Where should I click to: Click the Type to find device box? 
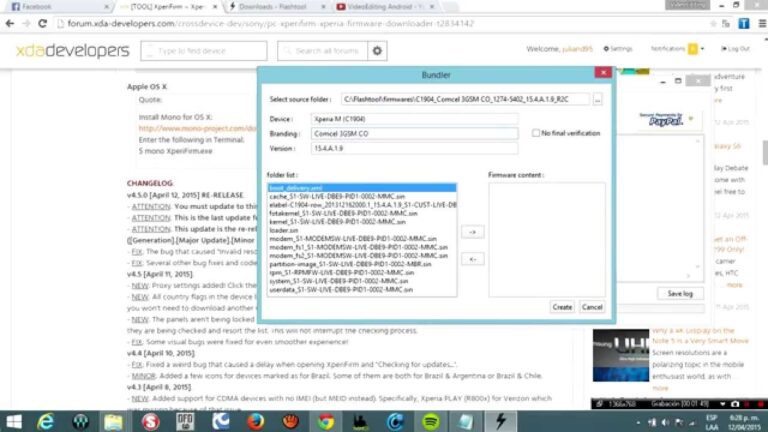(204, 50)
